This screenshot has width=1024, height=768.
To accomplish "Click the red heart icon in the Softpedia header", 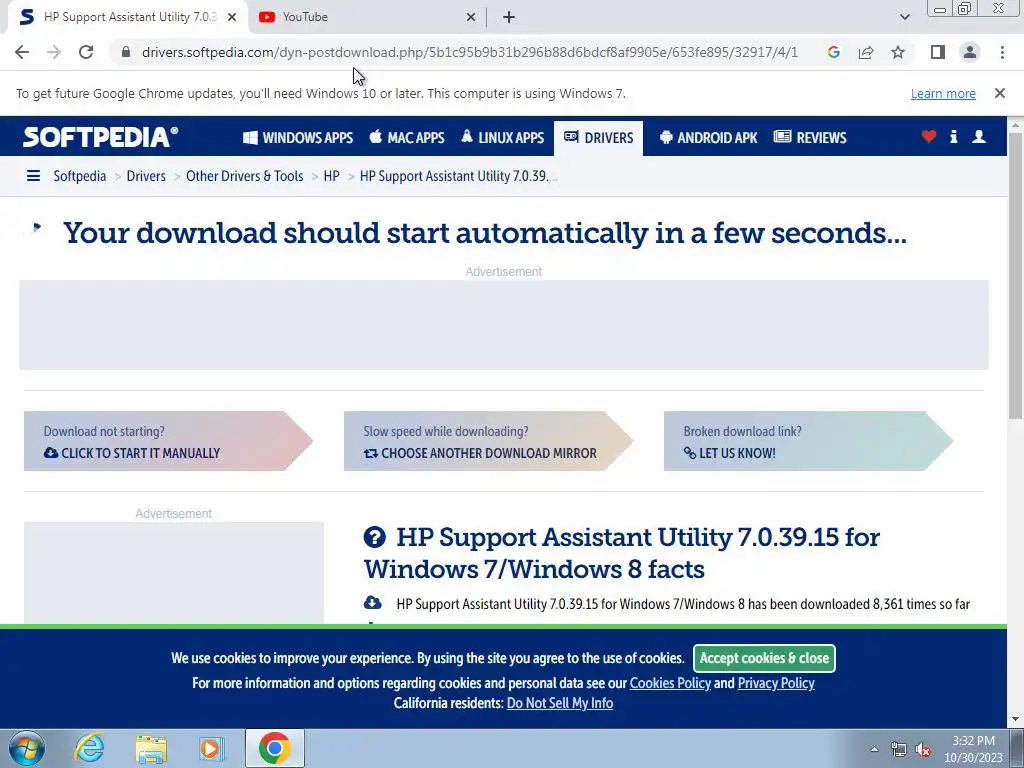I will pyautogui.click(x=929, y=136).
